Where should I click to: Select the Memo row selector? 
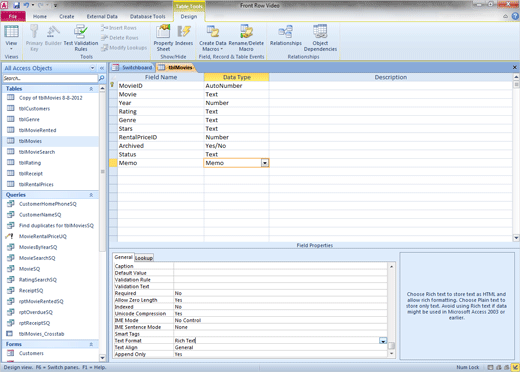click(x=113, y=163)
